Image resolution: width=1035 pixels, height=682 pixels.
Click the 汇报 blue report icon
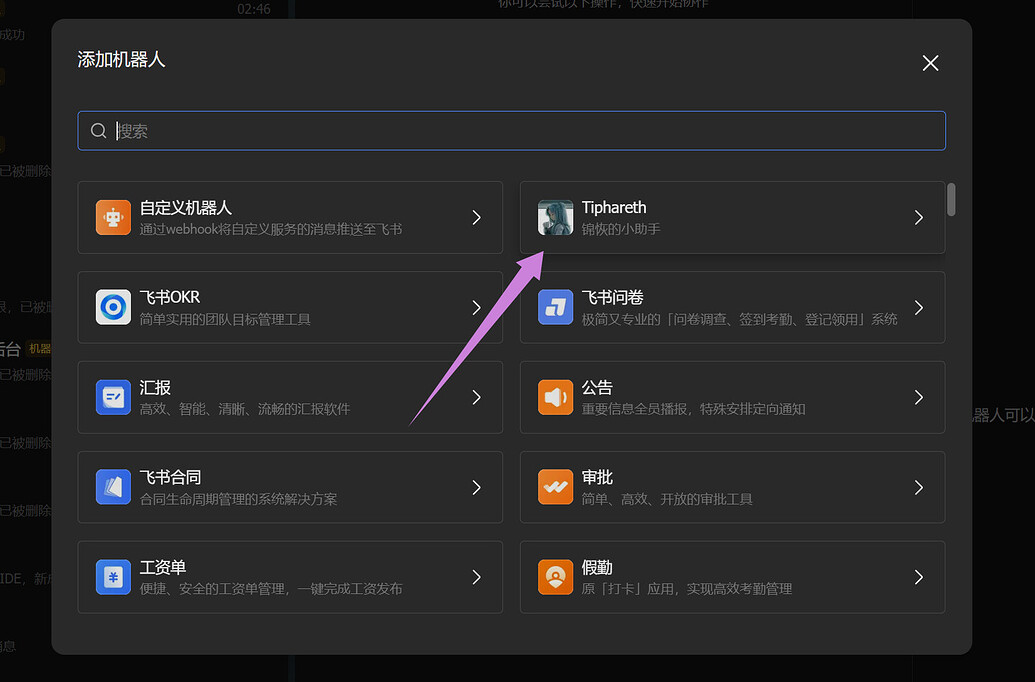coord(113,397)
